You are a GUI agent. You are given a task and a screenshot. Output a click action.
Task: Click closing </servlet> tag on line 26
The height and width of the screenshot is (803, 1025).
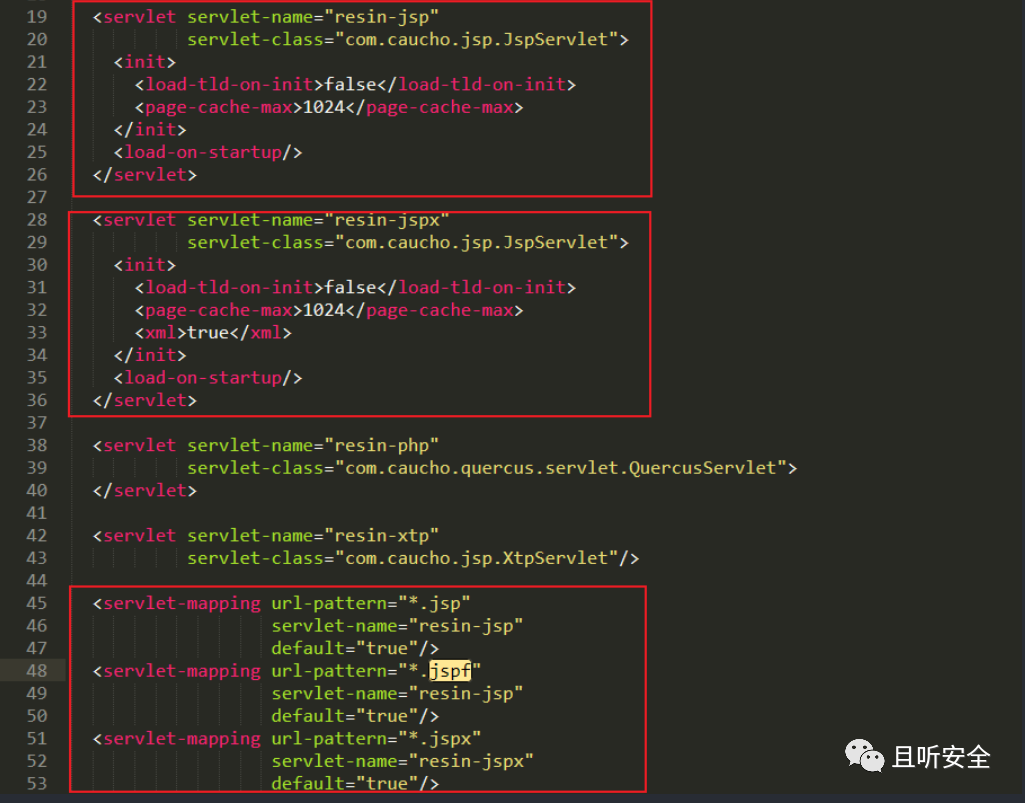(144, 175)
